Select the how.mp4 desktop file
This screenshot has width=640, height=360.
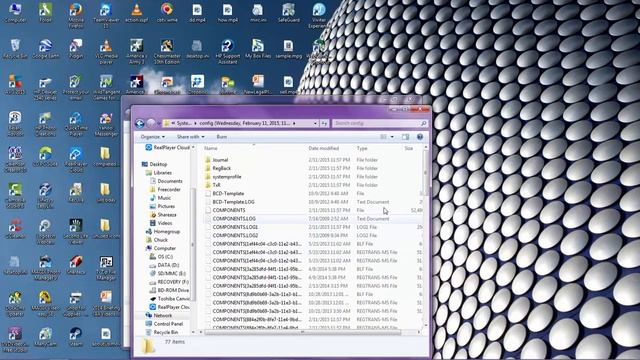[x=227, y=12]
